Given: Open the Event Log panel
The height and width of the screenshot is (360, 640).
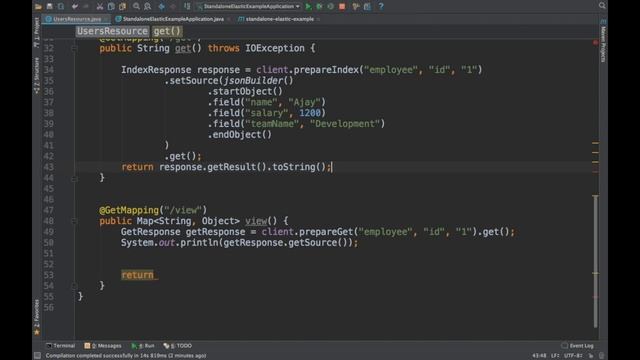Looking at the screenshot, I should pos(578,346).
